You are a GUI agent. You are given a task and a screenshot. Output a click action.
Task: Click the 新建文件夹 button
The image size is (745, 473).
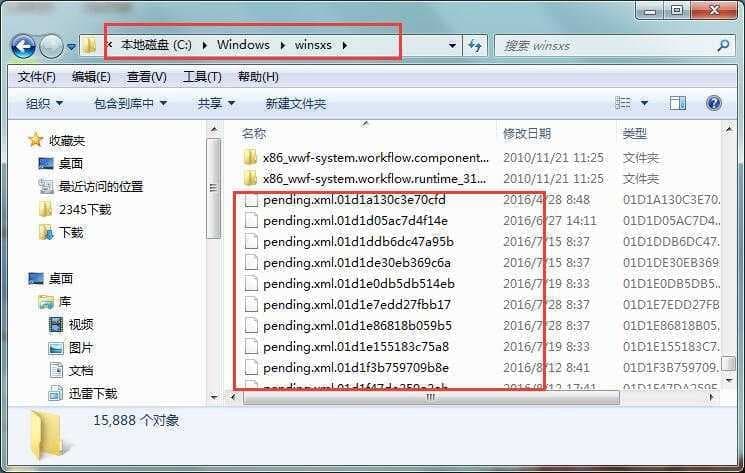click(296, 103)
